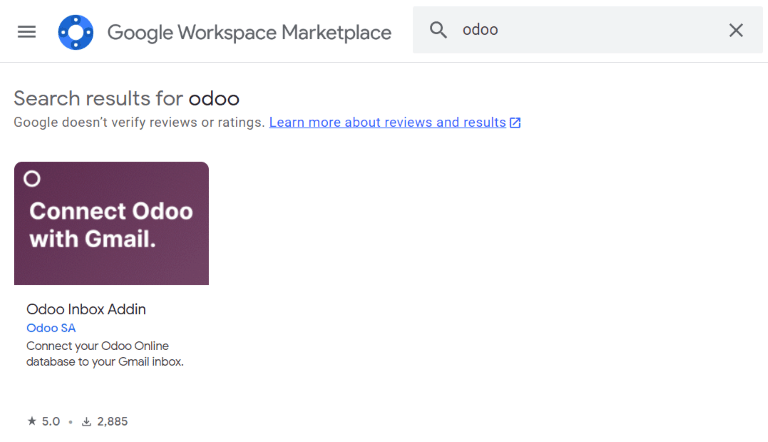Click the Connect Odoo with Gmail headline text
This screenshot has width=768, height=442.
111,225
